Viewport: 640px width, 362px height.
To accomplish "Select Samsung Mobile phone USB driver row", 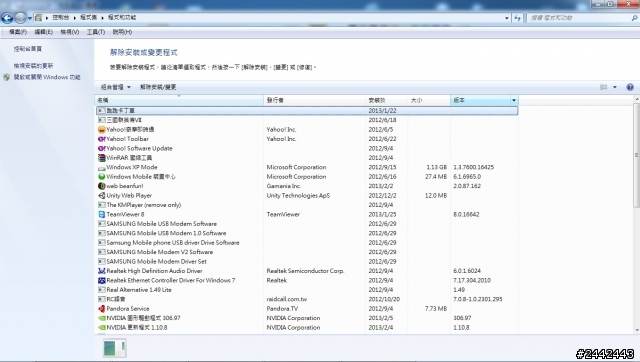I will (x=307, y=242).
